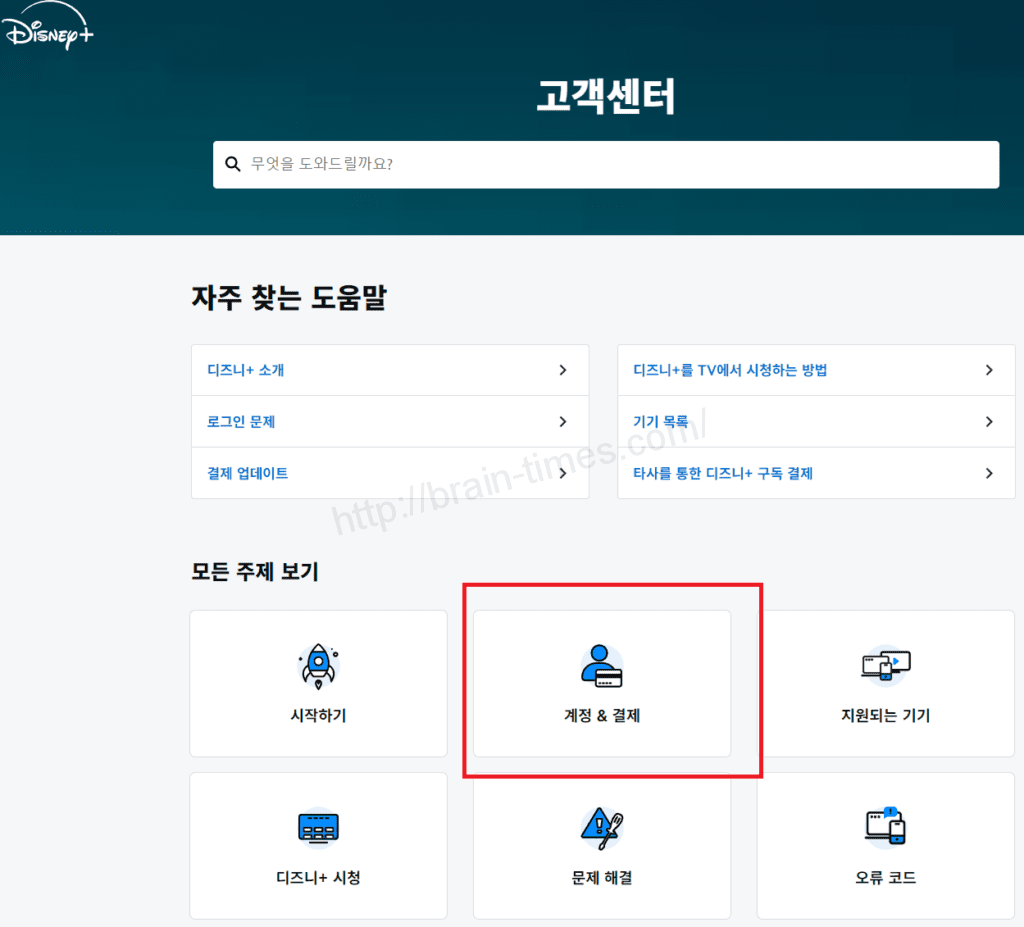This screenshot has width=1024, height=927.
Task: Click the chevron beside 로그인 문제
Action: [x=563, y=422]
